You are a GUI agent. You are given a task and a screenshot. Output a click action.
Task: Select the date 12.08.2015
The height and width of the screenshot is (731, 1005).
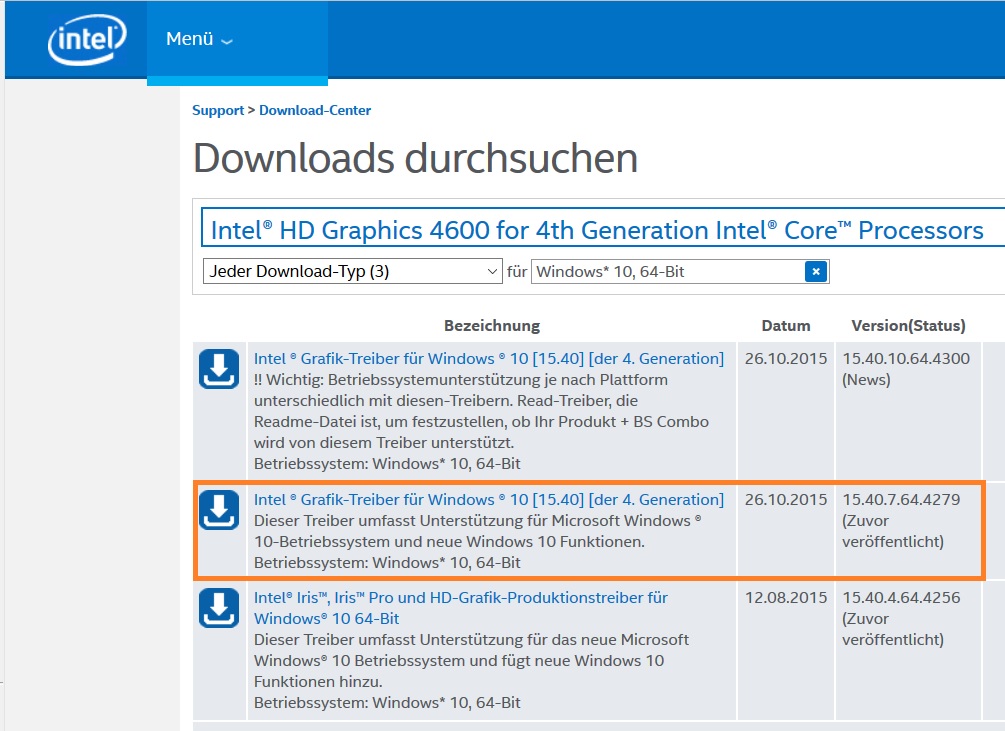[786, 597]
